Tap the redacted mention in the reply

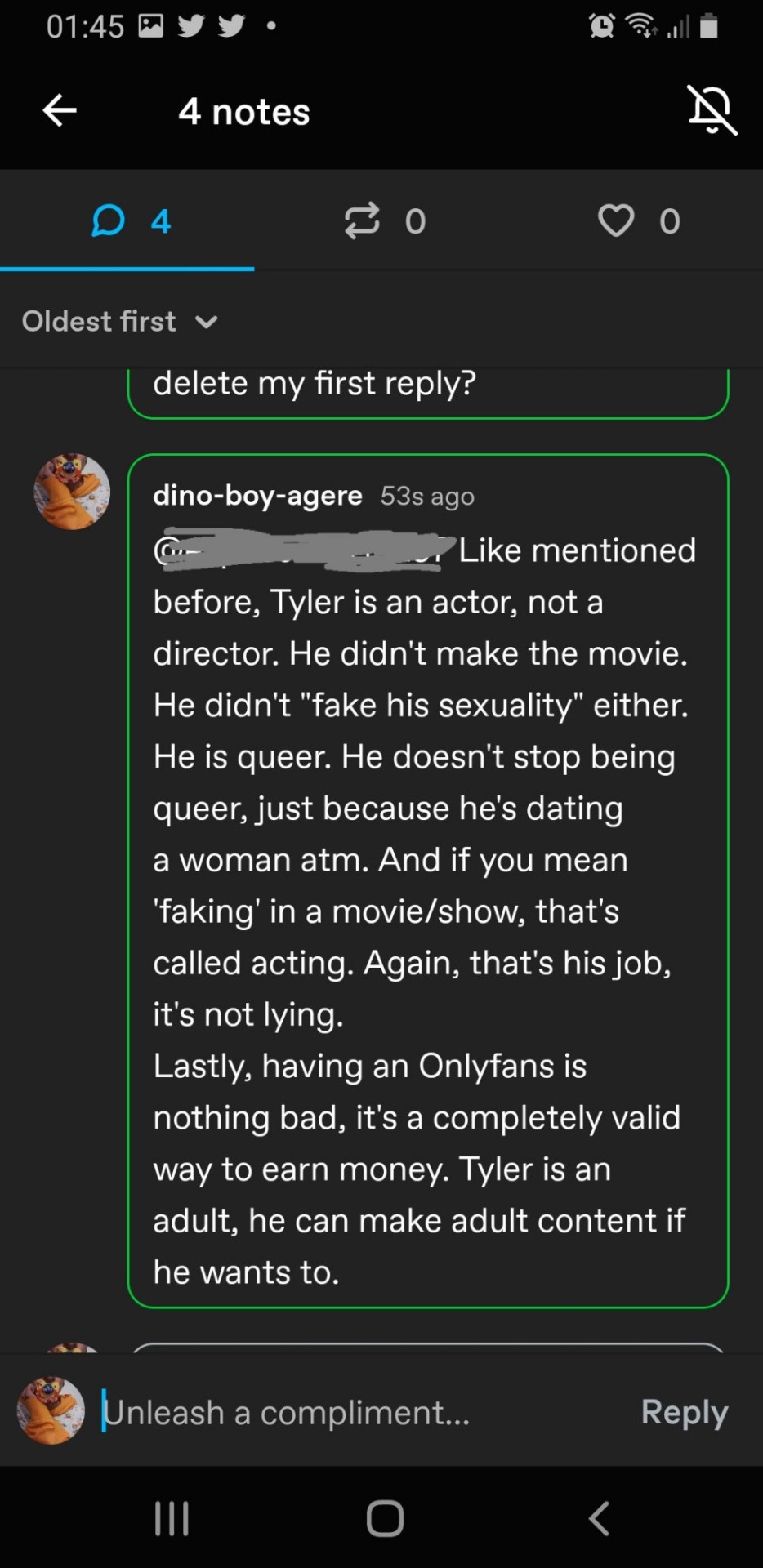coord(302,550)
